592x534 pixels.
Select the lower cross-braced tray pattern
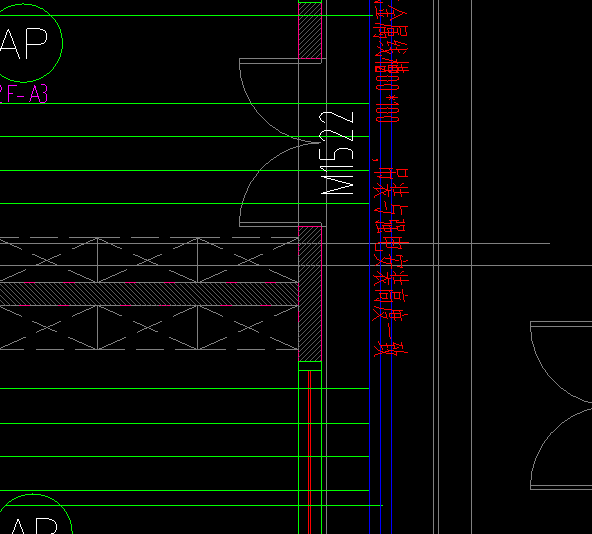pyautogui.click(x=149, y=327)
